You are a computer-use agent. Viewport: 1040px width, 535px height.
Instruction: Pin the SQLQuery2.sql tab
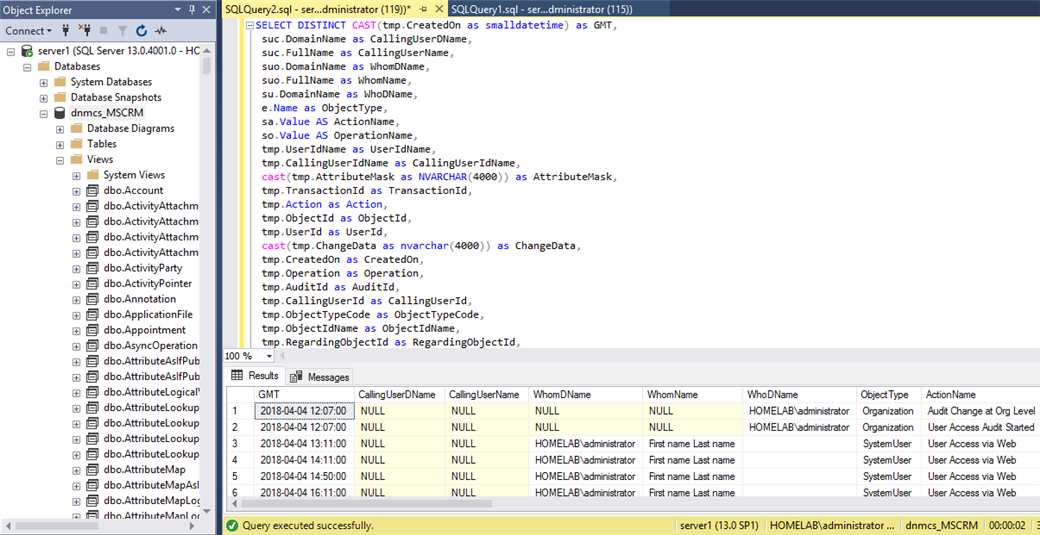[423, 9]
